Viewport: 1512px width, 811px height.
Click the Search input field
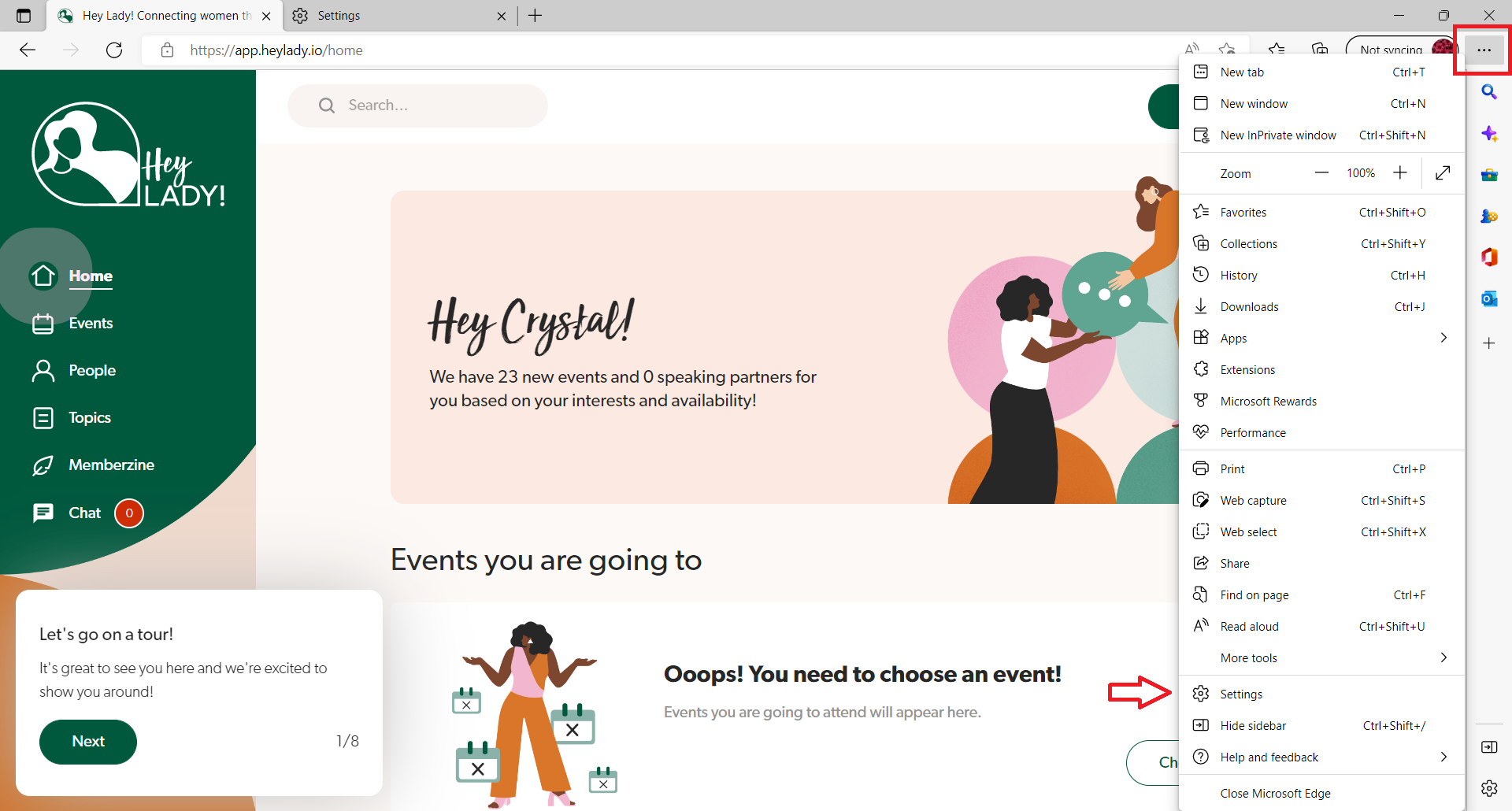tap(417, 106)
